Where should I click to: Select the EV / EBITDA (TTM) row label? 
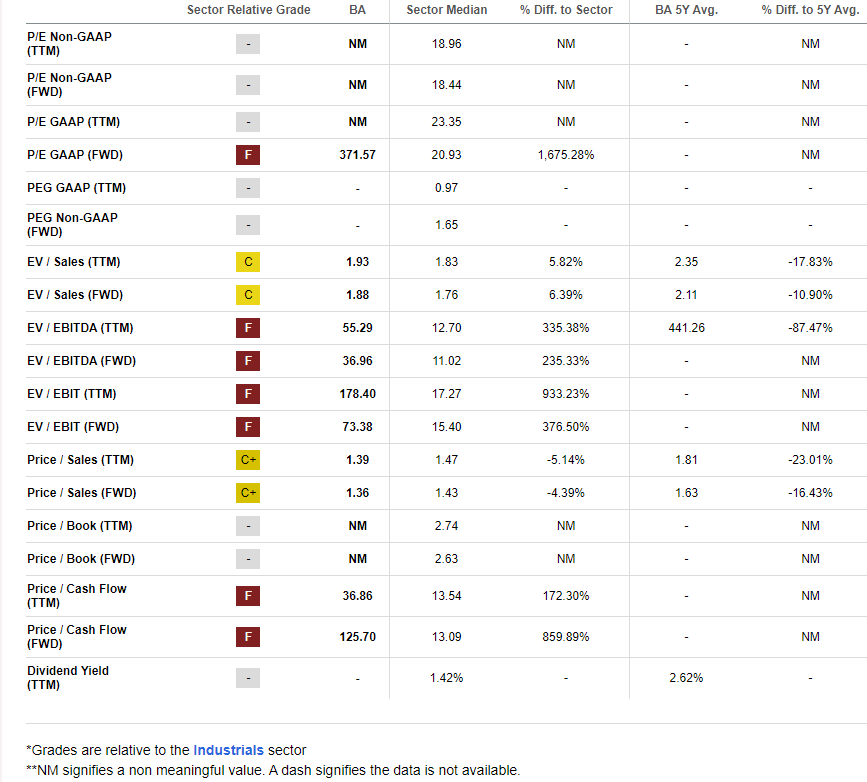[80, 328]
